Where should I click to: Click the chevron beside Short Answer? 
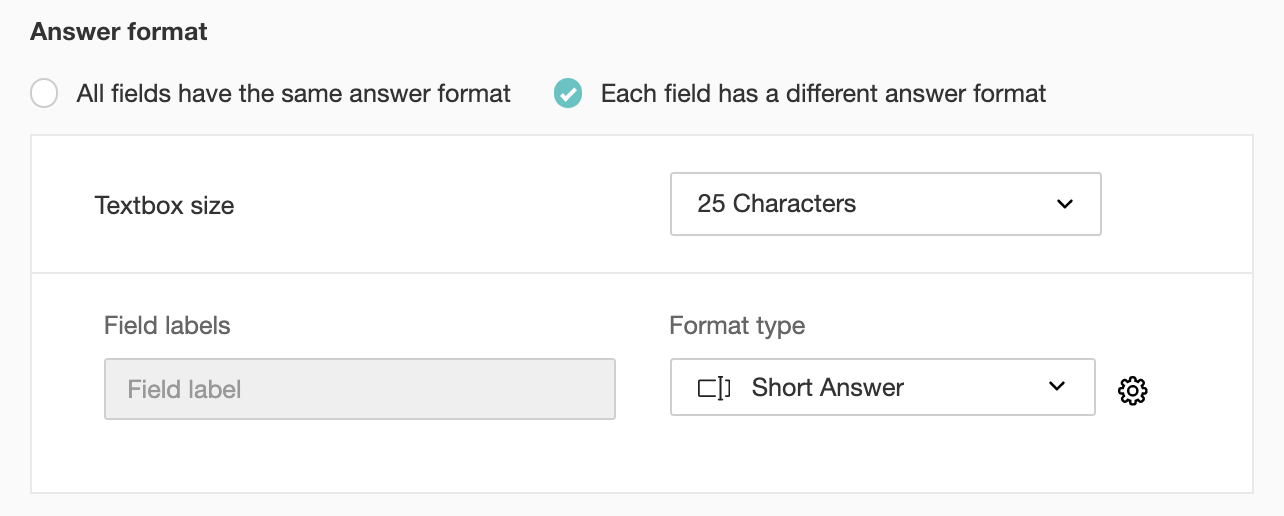(x=1057, y=387)
